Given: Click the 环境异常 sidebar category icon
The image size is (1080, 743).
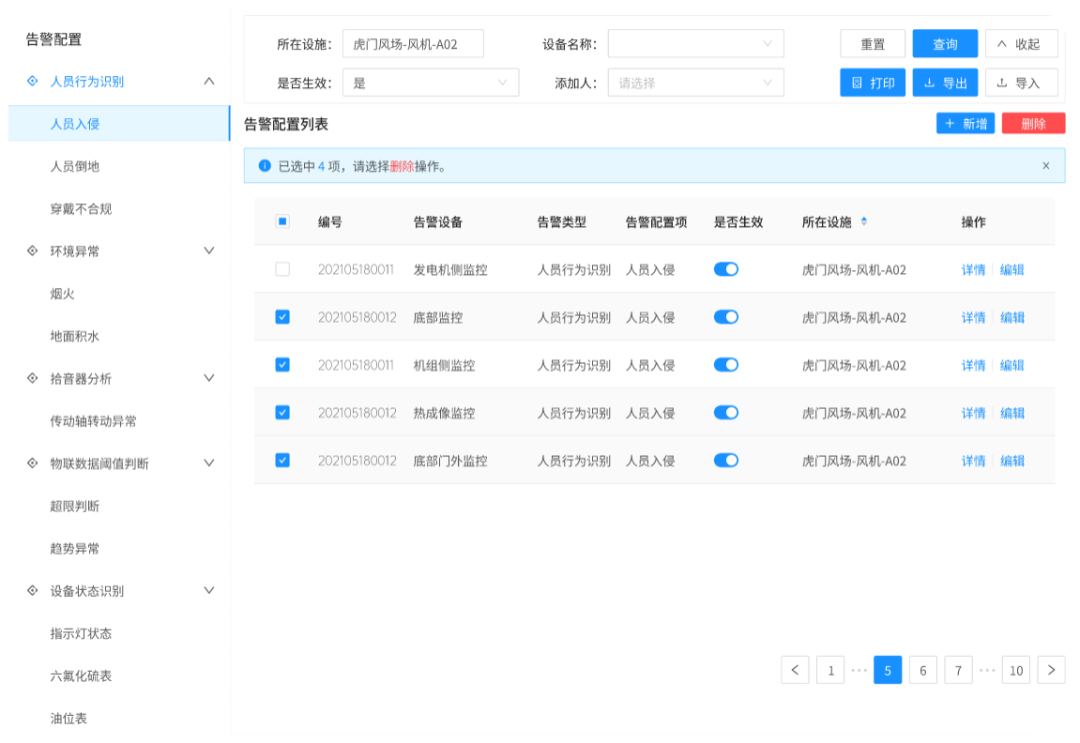Looking at the screenshot, I should [32, 251].
